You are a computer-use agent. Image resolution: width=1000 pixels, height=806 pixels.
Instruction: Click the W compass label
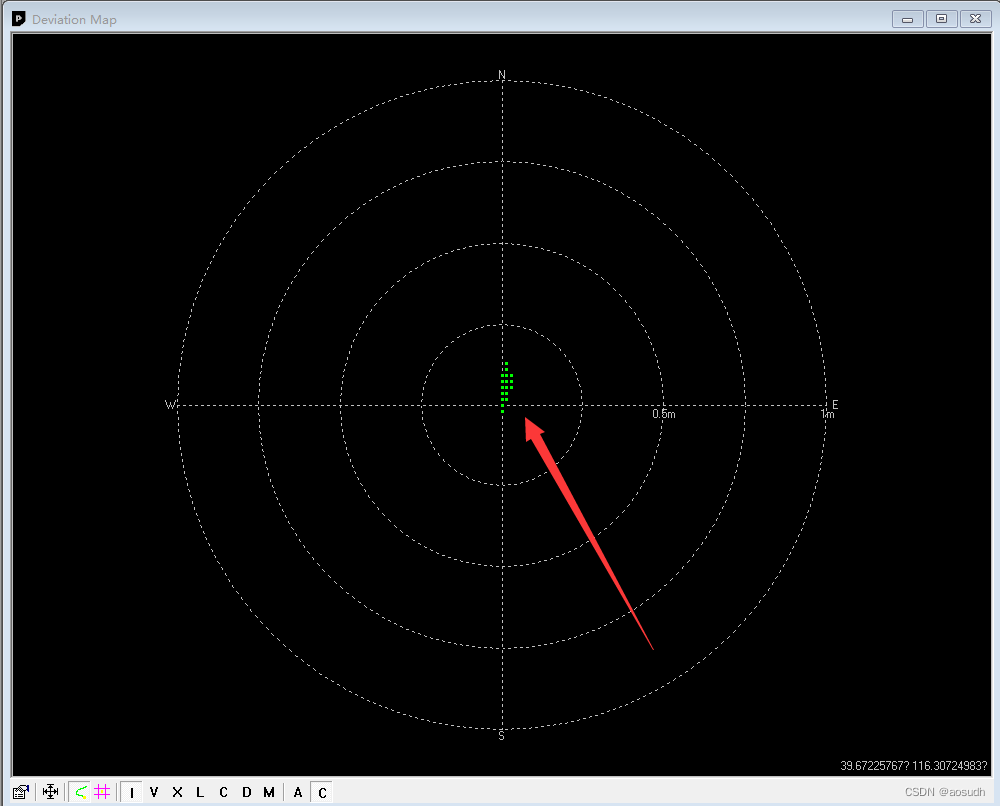point(170,405)
